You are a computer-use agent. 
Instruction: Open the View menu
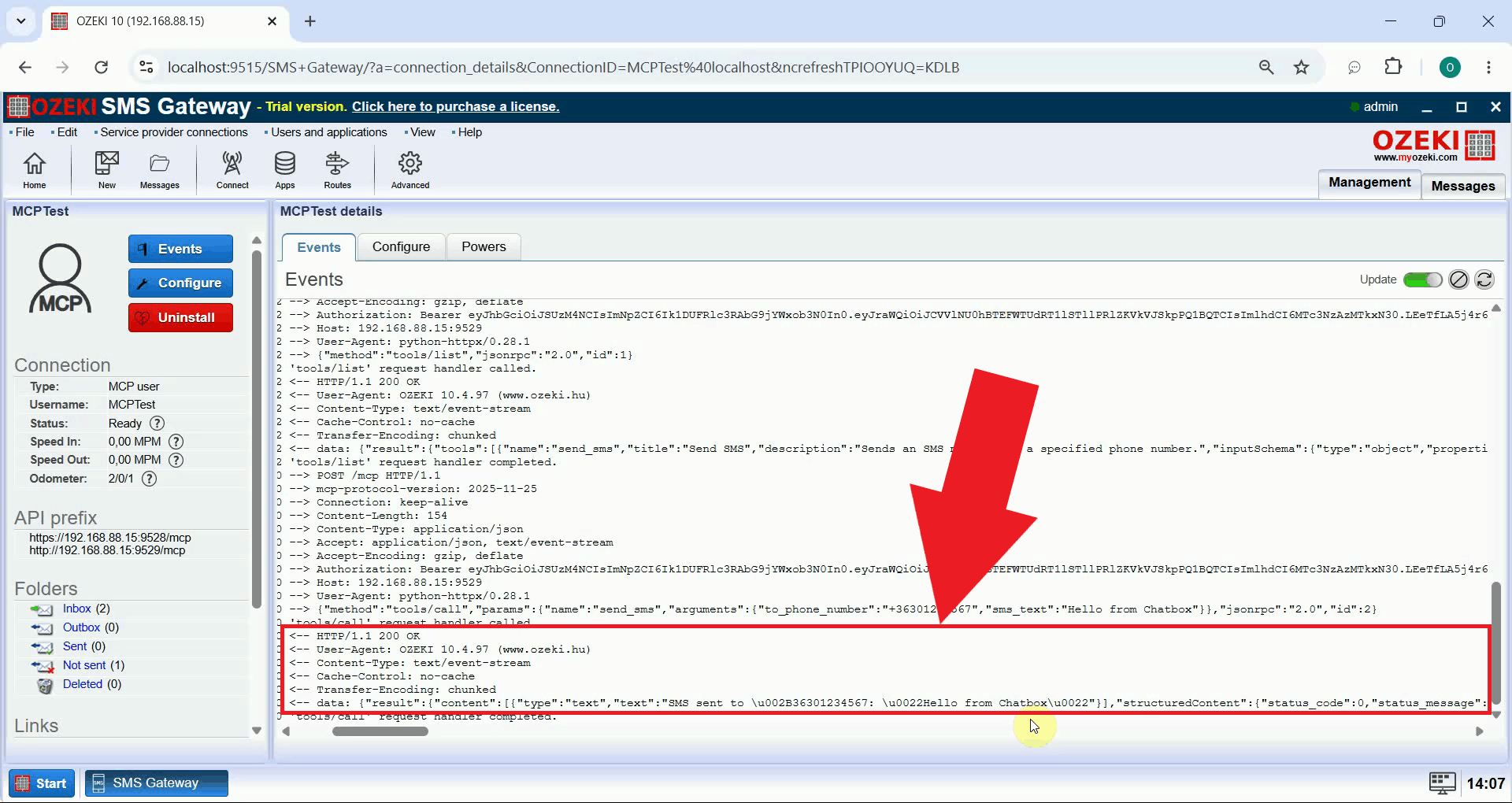click(x=422, y=132)
